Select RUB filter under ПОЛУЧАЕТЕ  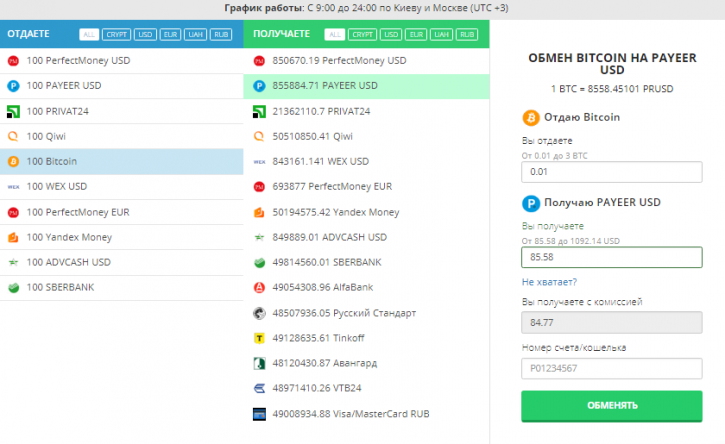tap(467, 35)
